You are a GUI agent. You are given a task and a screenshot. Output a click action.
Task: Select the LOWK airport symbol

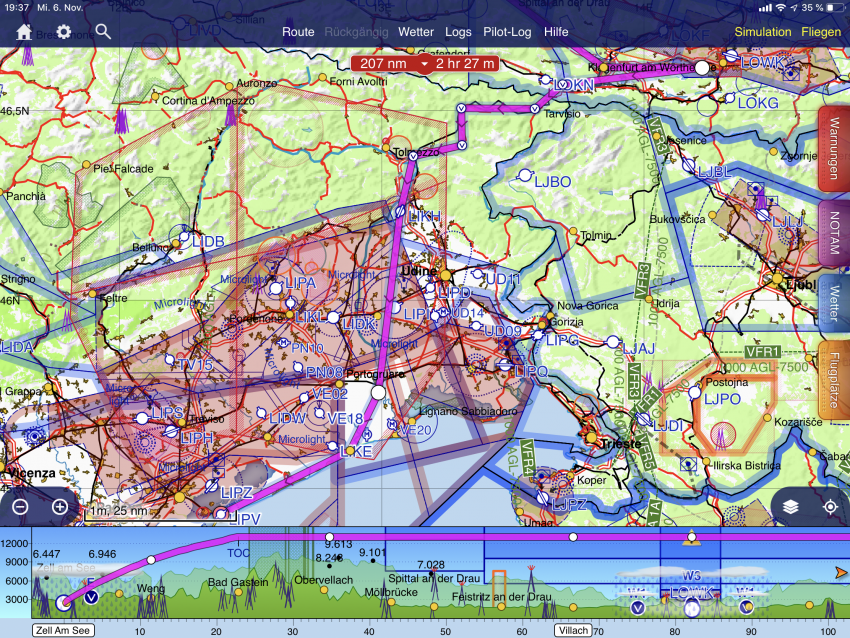point(731,56)
